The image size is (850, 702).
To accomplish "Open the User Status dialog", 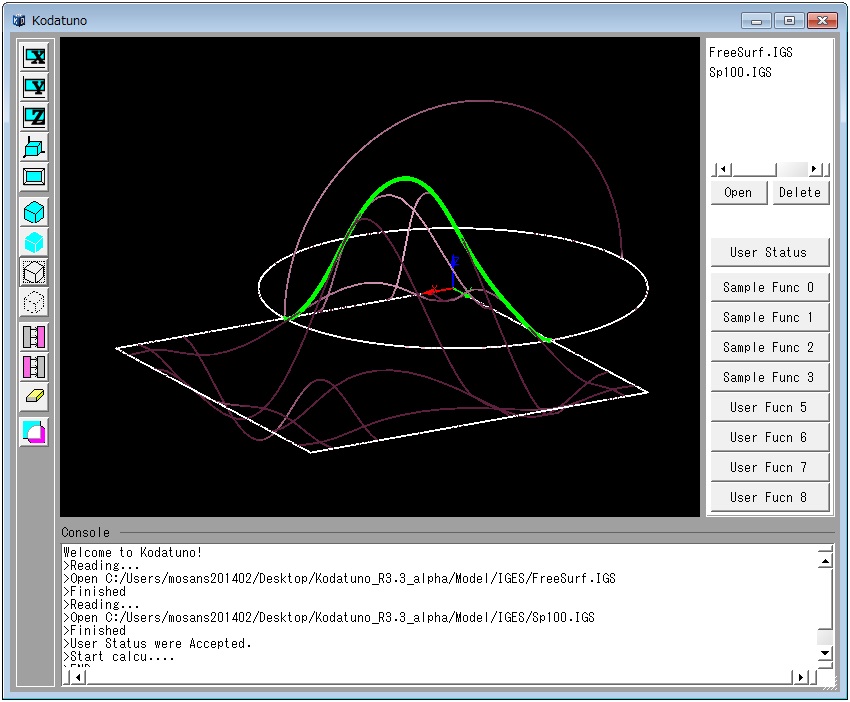I will pyautogui.click(x=769, y=253).
